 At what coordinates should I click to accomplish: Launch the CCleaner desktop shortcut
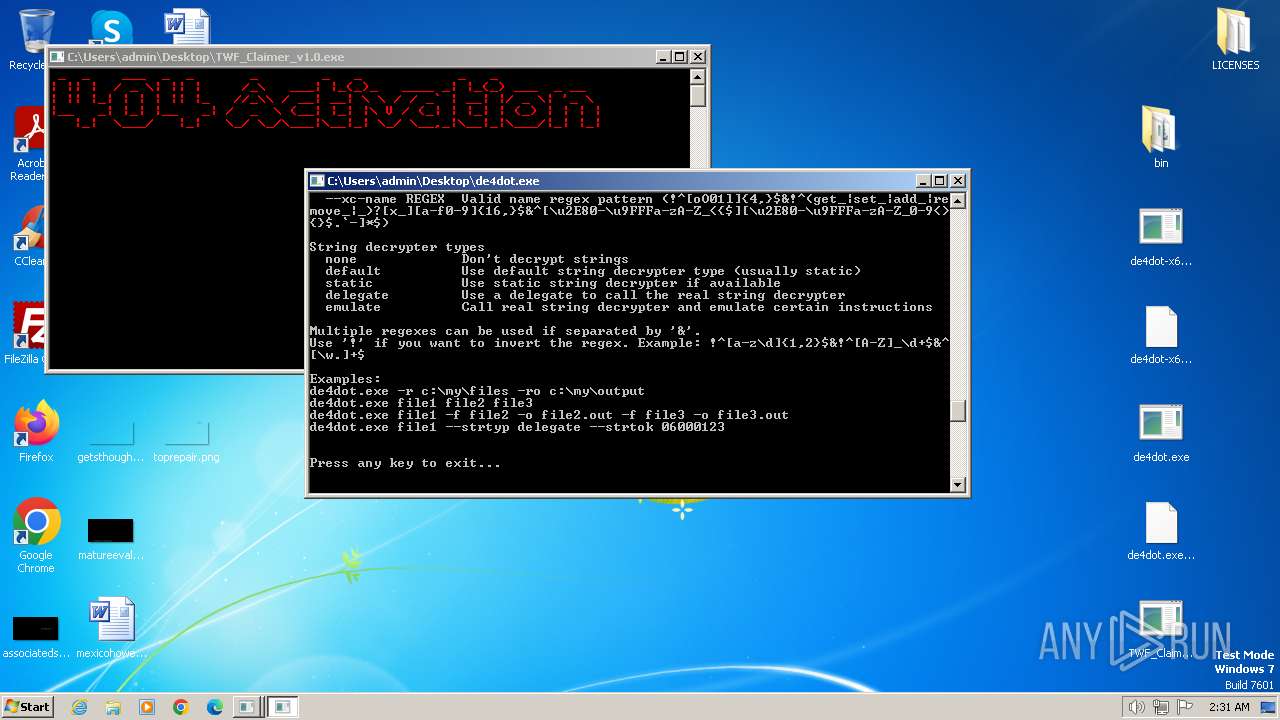[x=29, y=235]
